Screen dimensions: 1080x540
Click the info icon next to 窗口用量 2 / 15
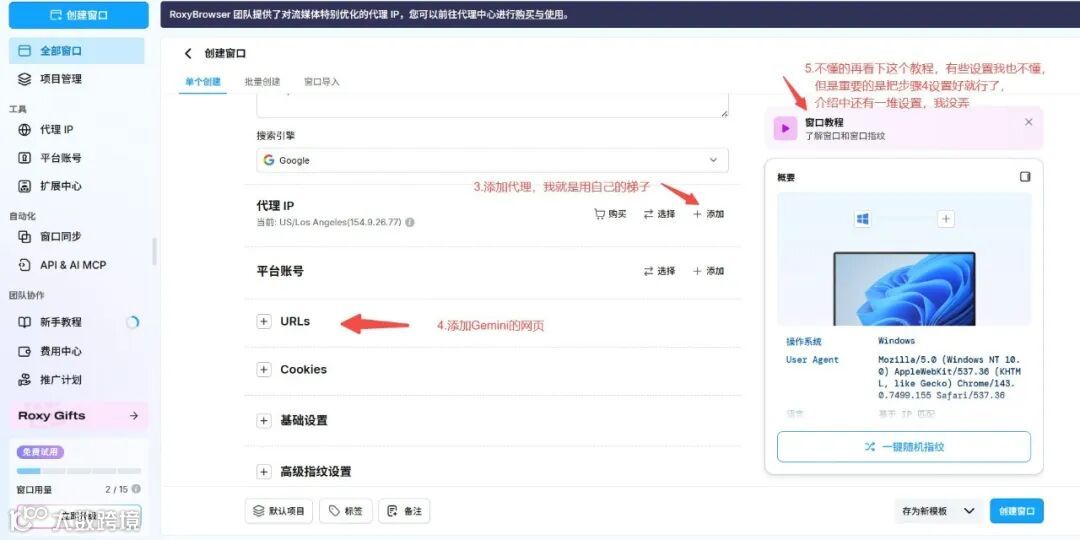point(136,489)
